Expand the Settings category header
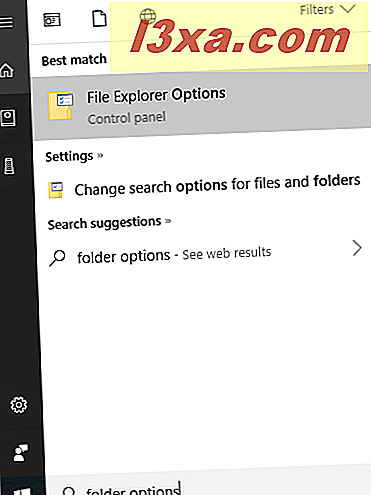The width and height of the screenshot is (371, 495). click(74, 156)
